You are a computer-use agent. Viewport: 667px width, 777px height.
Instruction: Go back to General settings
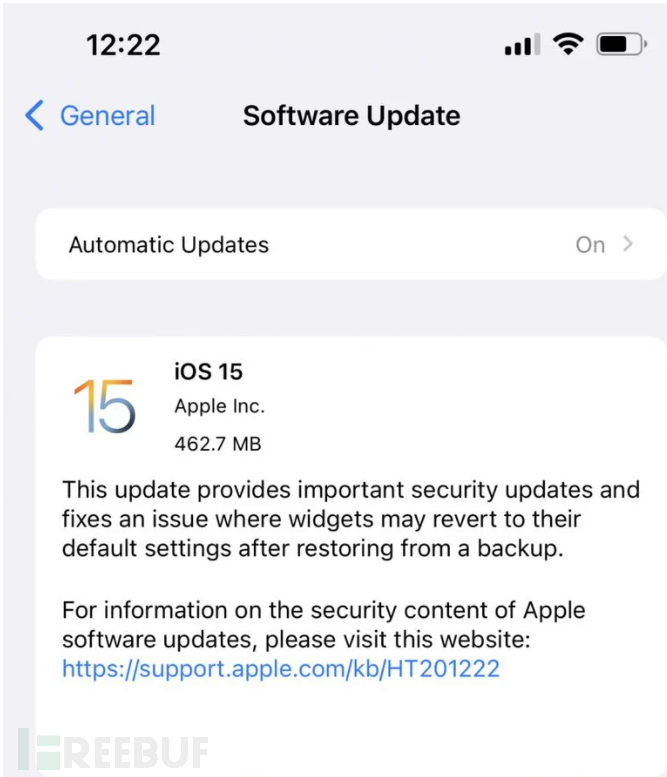pyautogui.click(x=90, y=115)
